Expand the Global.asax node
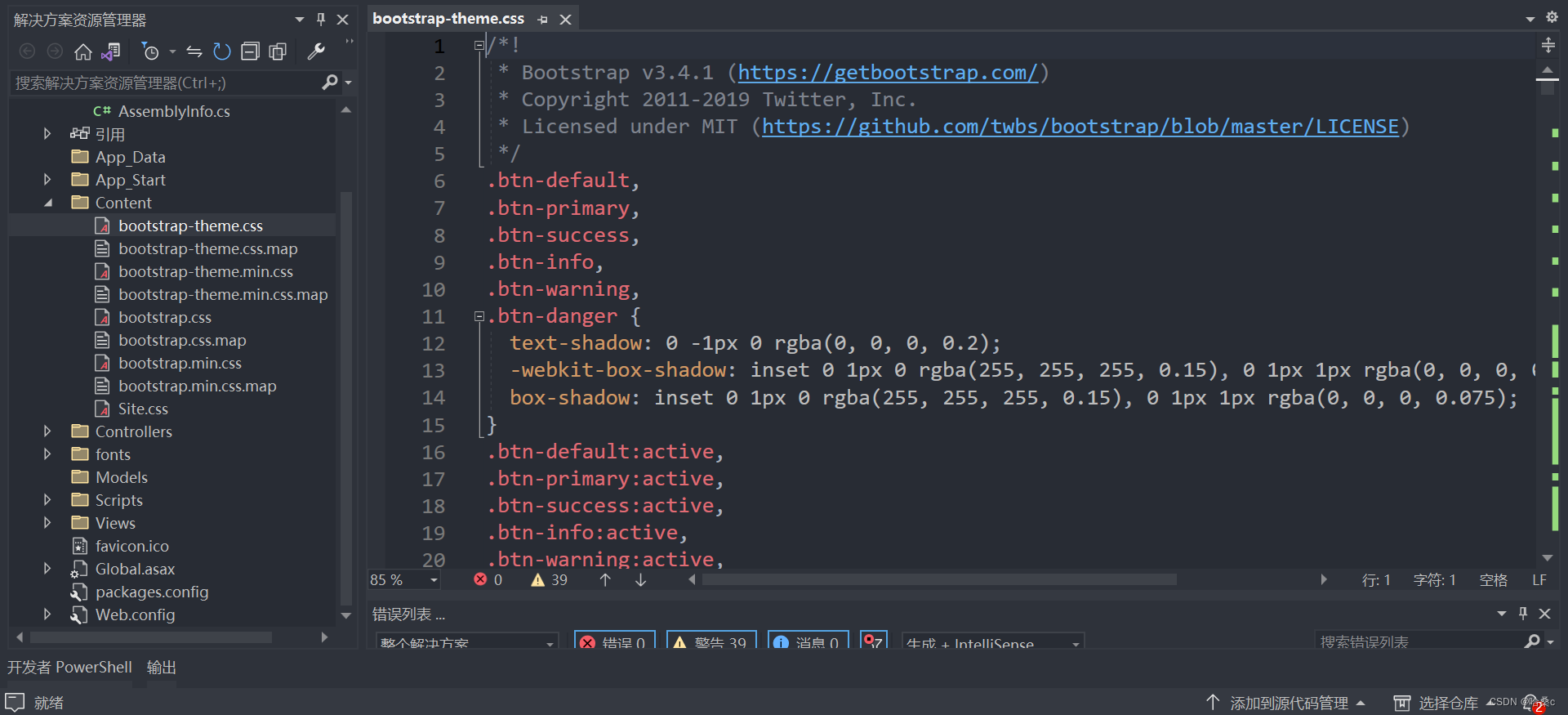The width and height of the screenshot is (1568, 715). (x=47, y=569)
